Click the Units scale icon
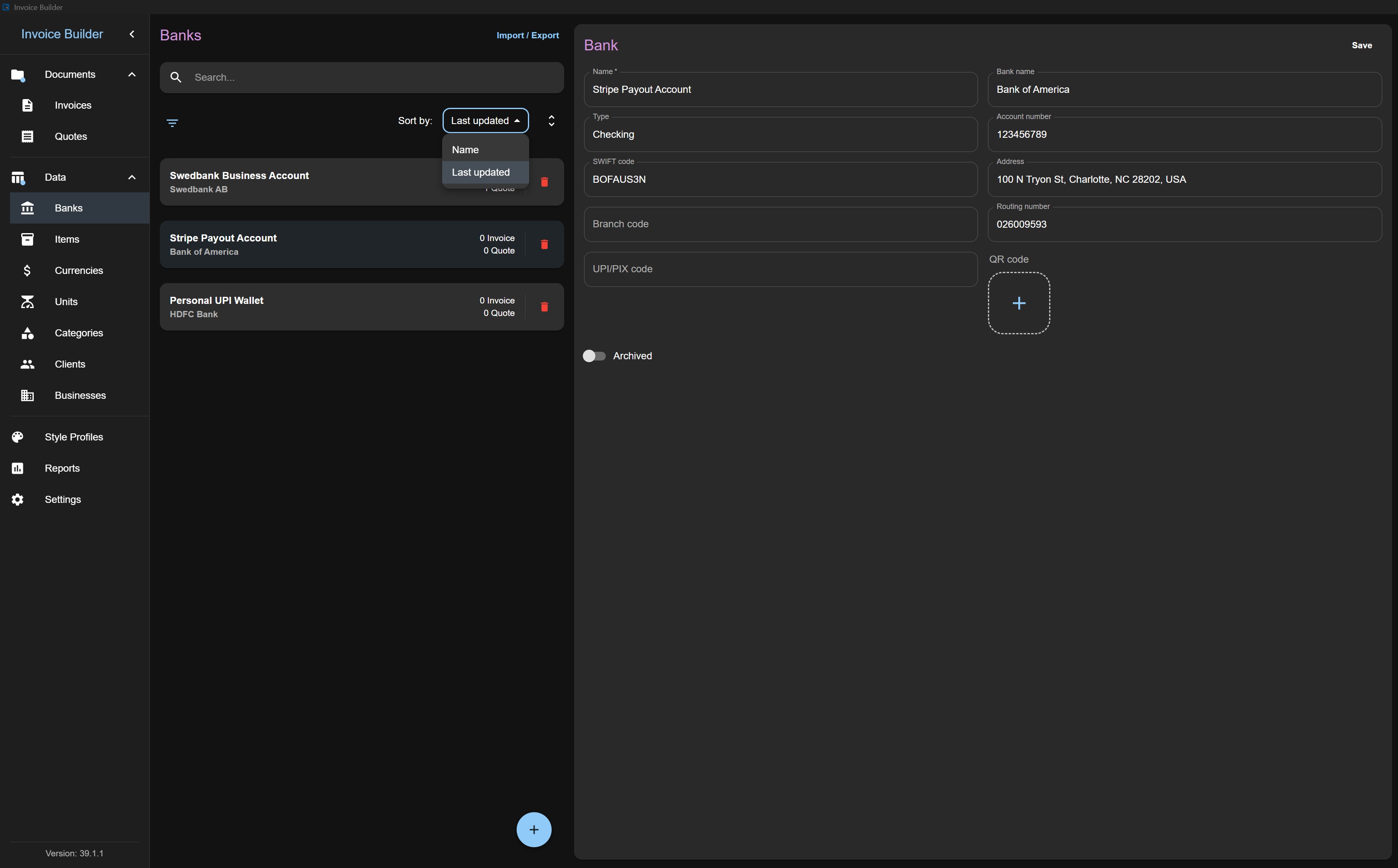 point(27,302)
